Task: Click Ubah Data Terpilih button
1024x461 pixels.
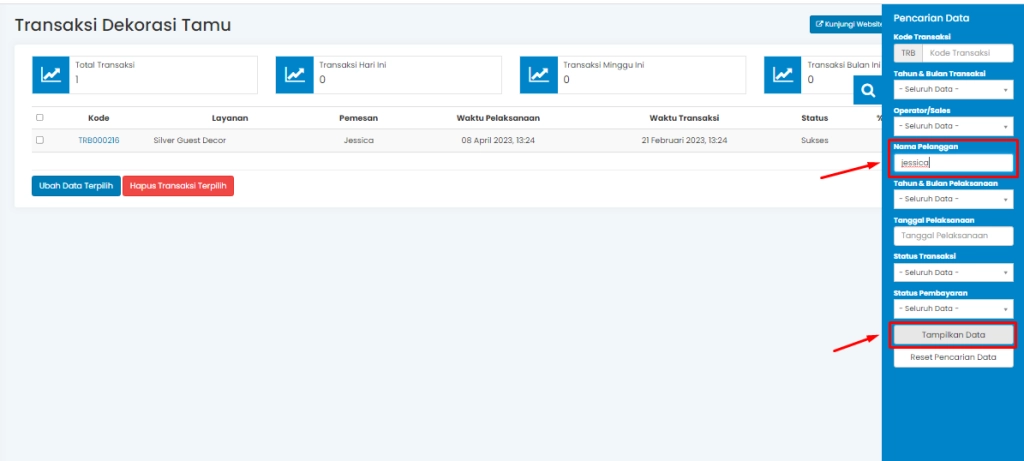Action: click(76, 186)
